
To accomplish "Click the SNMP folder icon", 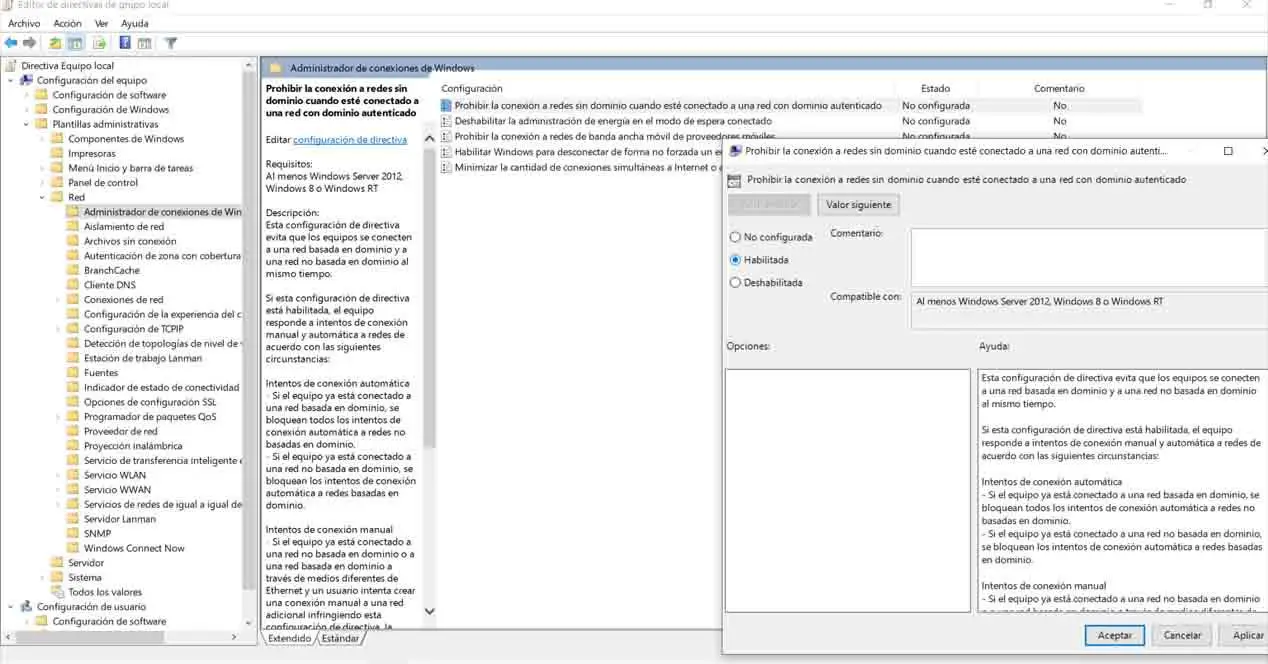I will point(73,533).
